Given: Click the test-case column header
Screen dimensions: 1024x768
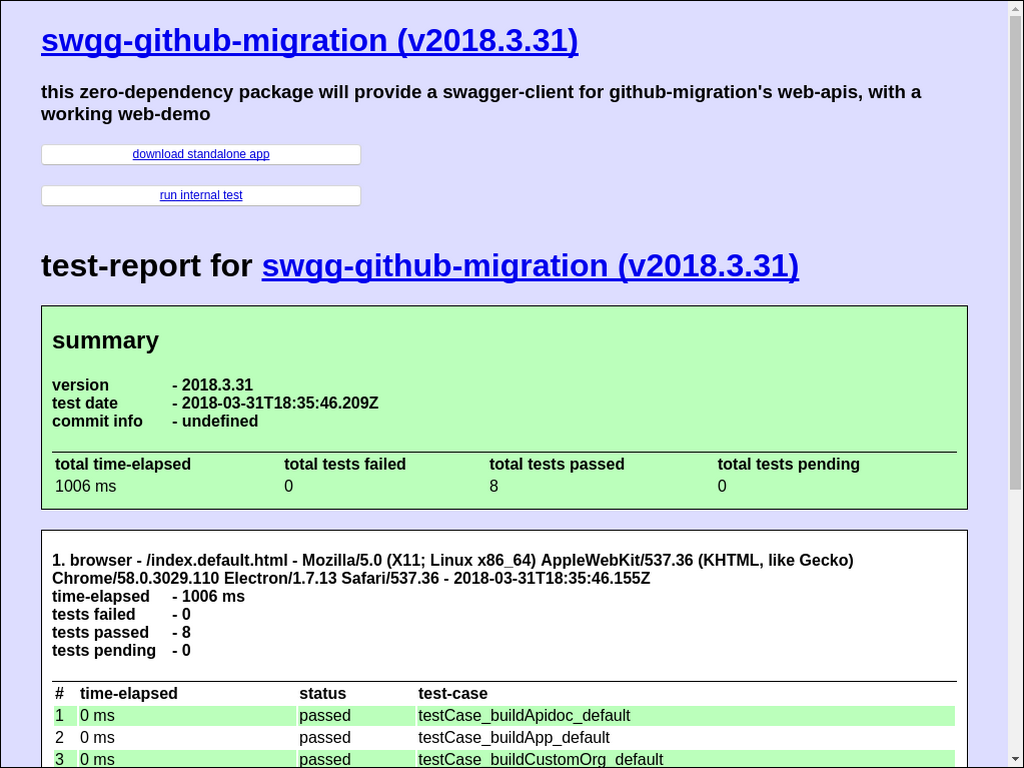Looking at the screenshot, I should point(453,694).
